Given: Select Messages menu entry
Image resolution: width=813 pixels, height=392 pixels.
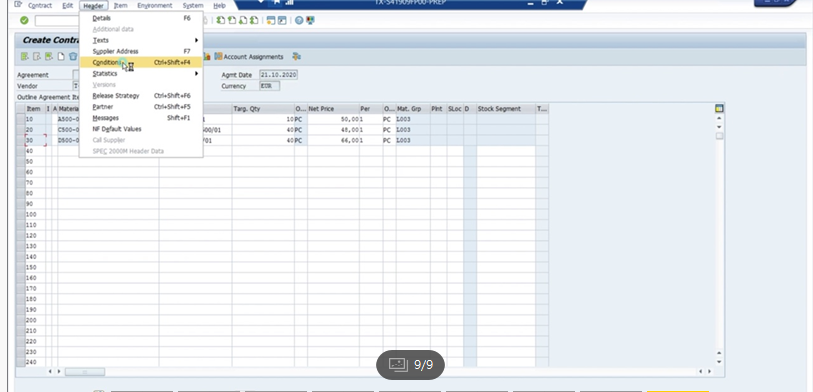Looking at the screenshot, I should point(141,118).
